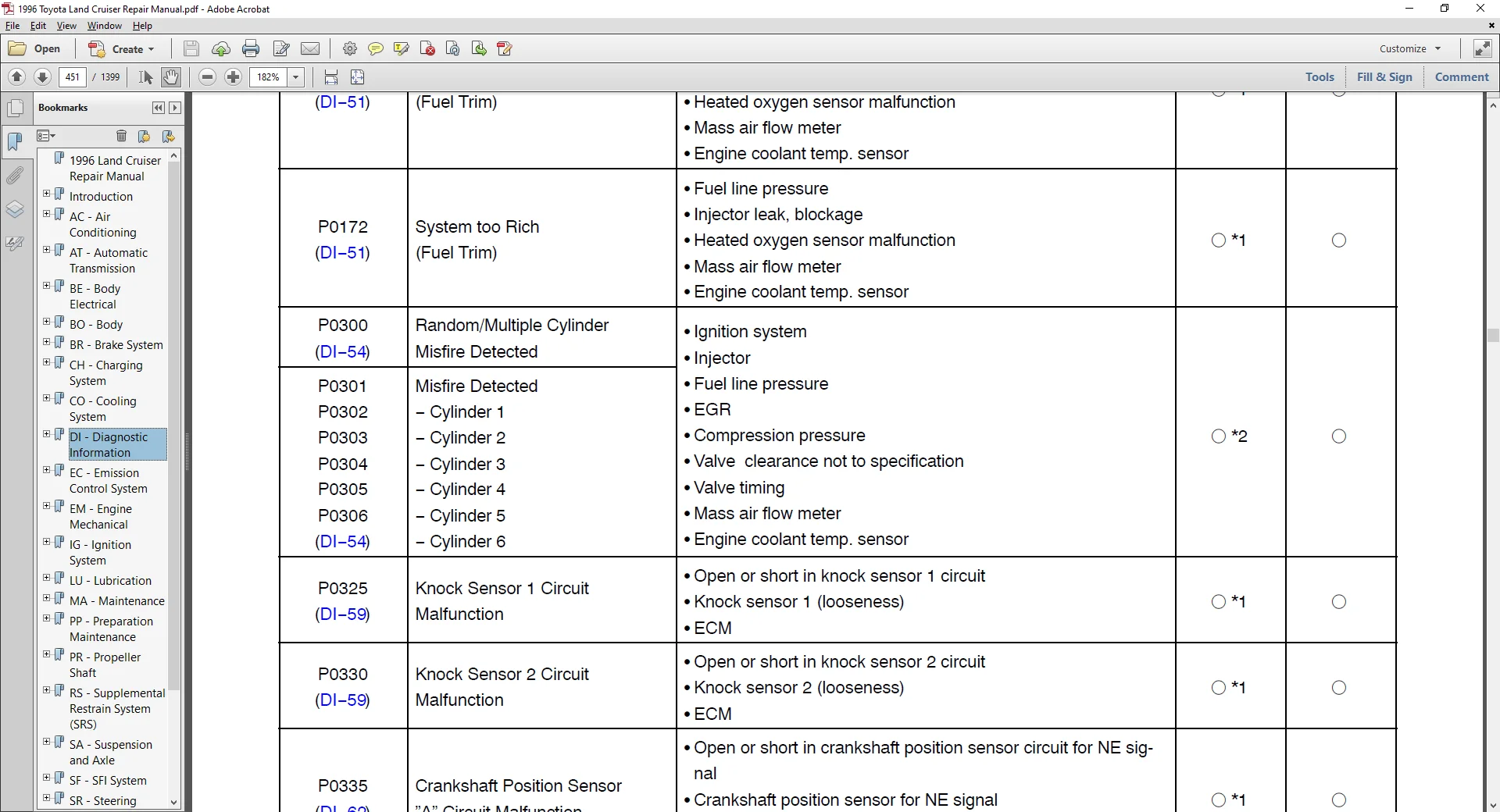This screenshot has height=812, width=1500.
Task: Switch to the text Select tool
Action: pos(146,77)
